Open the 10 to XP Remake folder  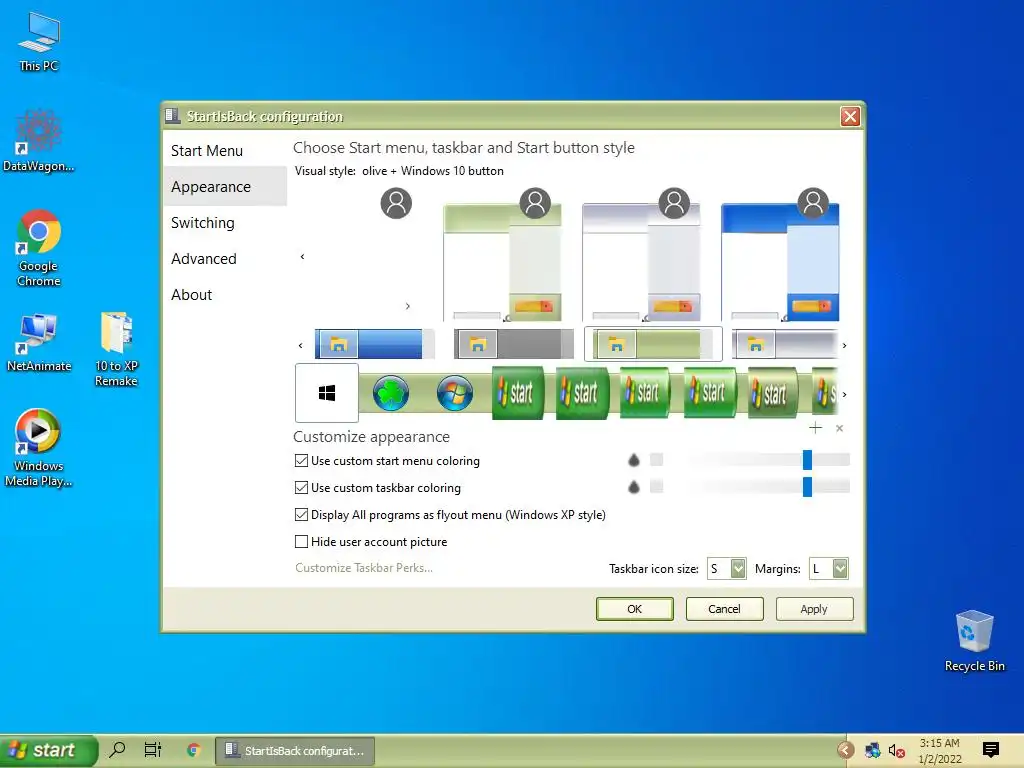click(x=116, y=349)
